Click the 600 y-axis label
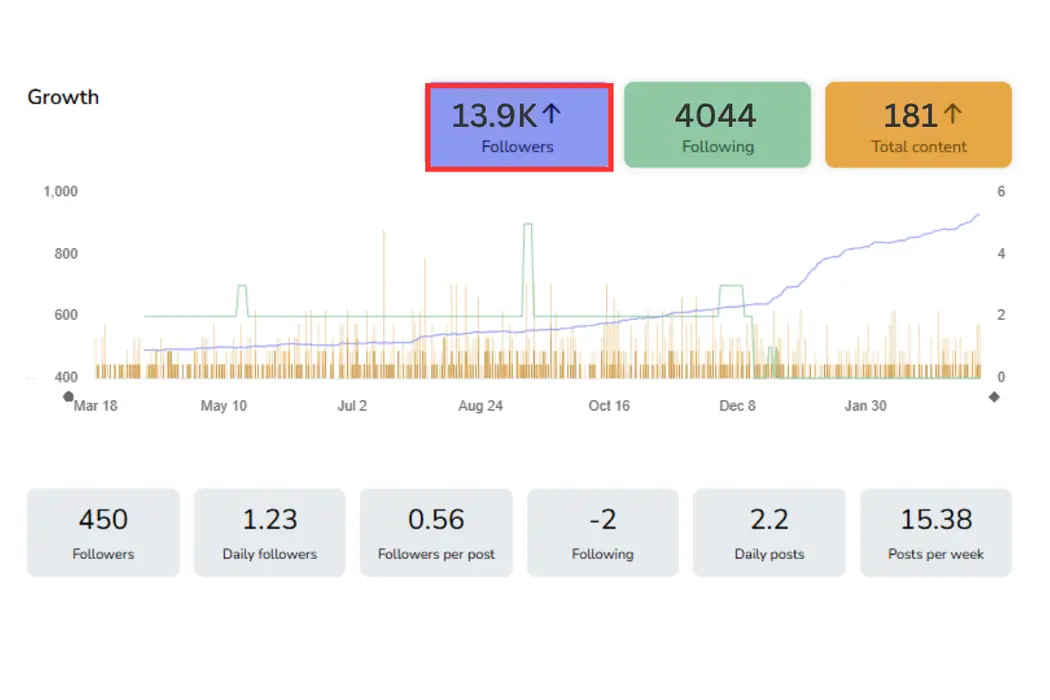Viewport: 1050px width, 700px height. point(66,315)
